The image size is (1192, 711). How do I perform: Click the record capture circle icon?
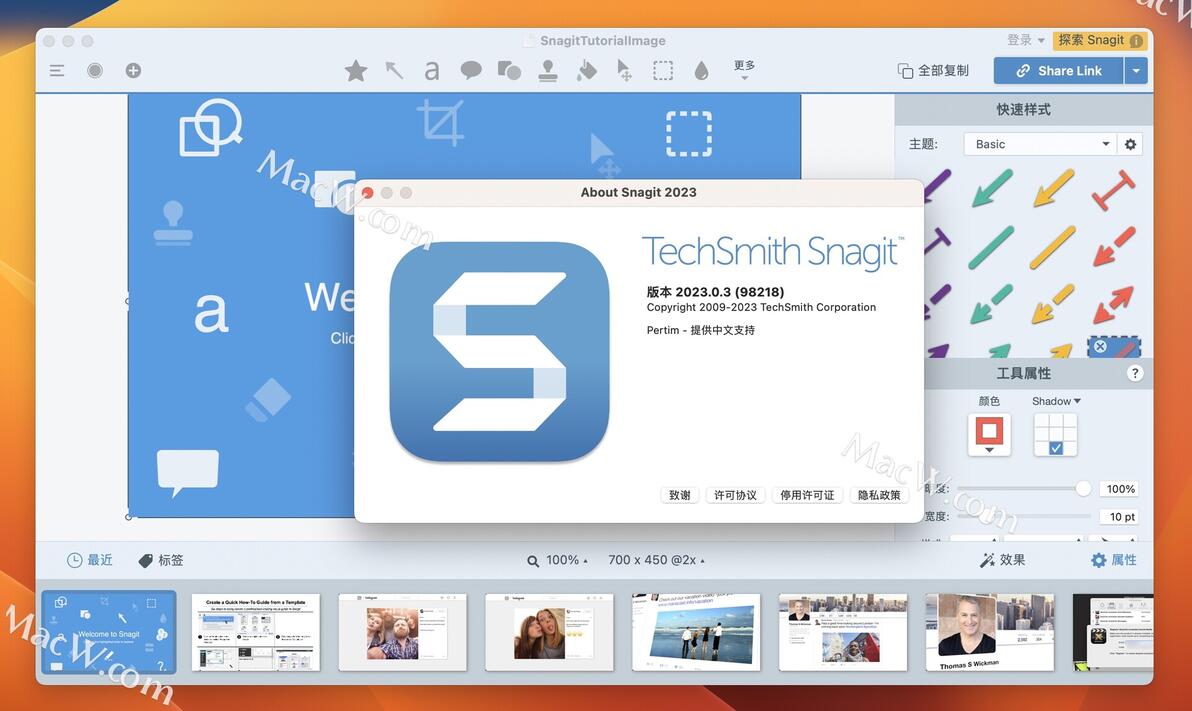95,71
